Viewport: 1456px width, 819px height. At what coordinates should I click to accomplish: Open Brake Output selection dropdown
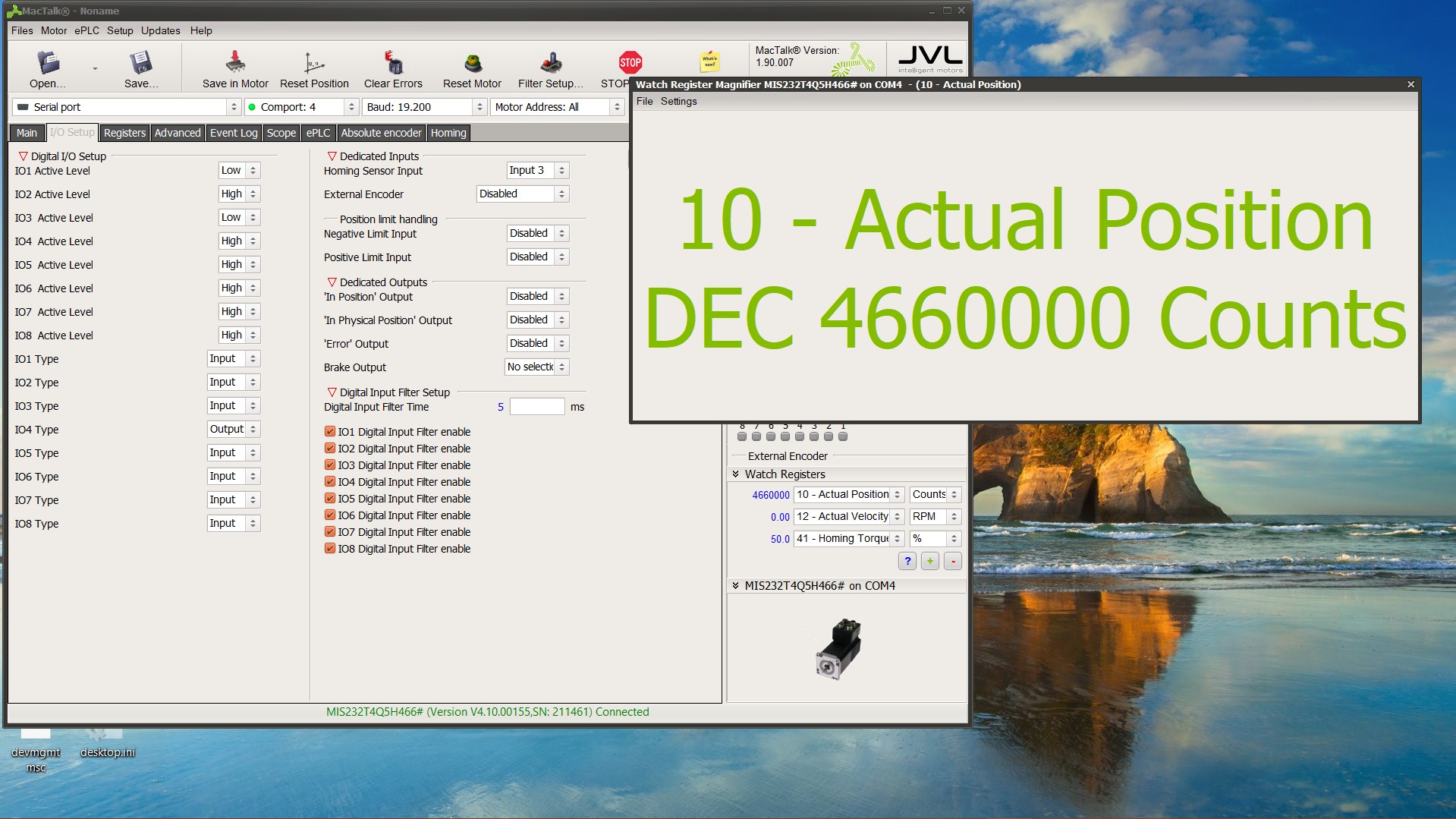[537, 367]
